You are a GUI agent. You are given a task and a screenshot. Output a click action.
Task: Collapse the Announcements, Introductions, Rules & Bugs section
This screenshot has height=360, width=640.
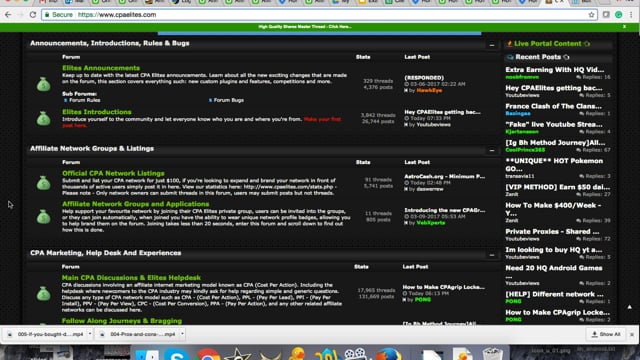click(492, 45)
